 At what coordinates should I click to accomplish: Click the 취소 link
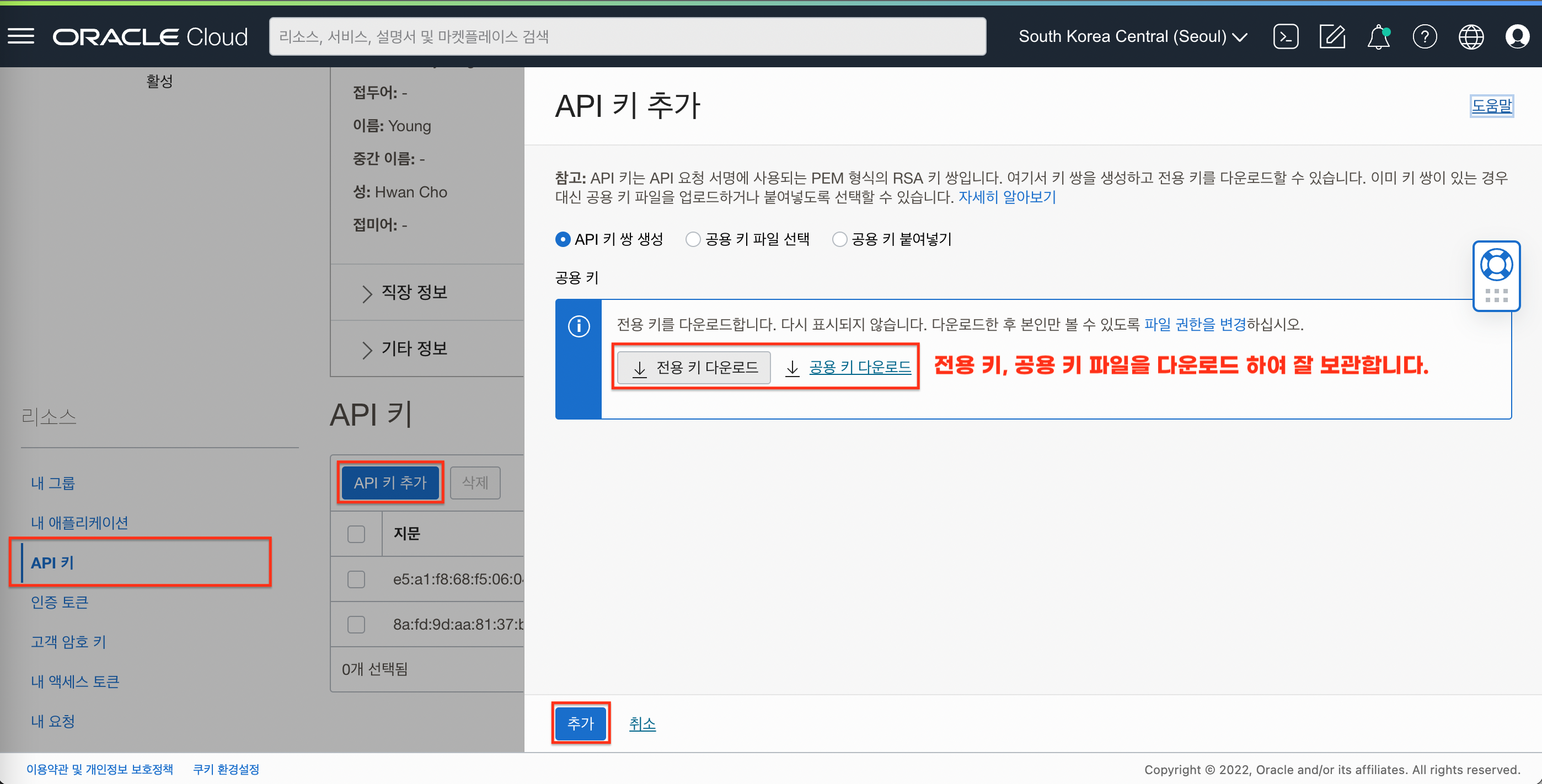point(642,723)
